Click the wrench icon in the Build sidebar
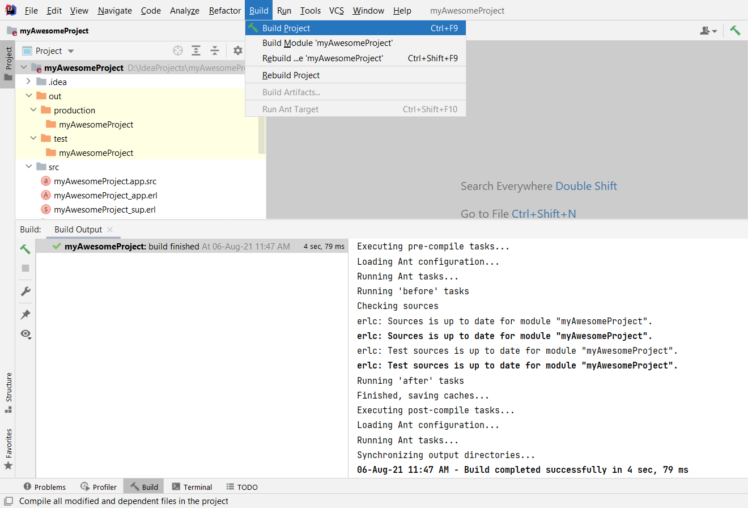This screenshot has height=508, width=748. tap(25, 291)
